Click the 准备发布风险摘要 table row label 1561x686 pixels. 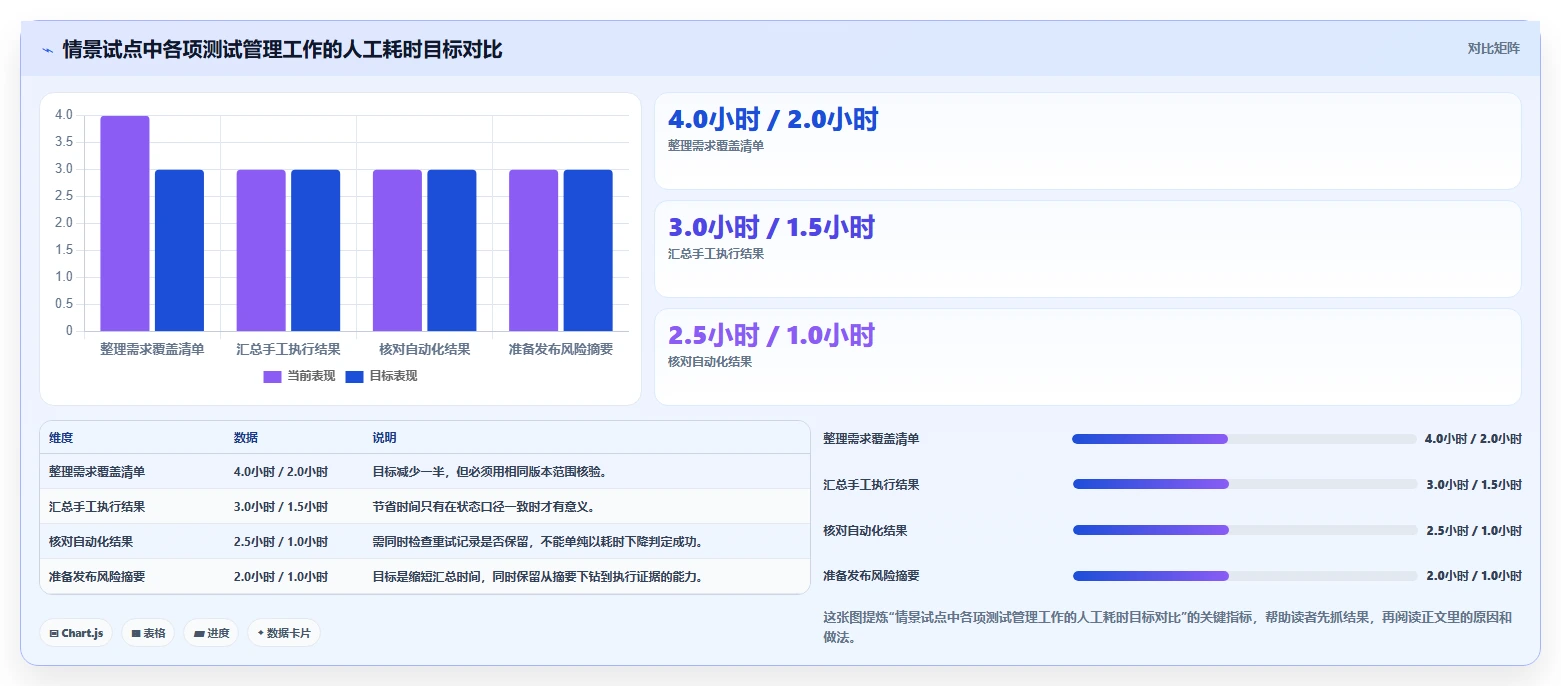[x=97, y=577]
